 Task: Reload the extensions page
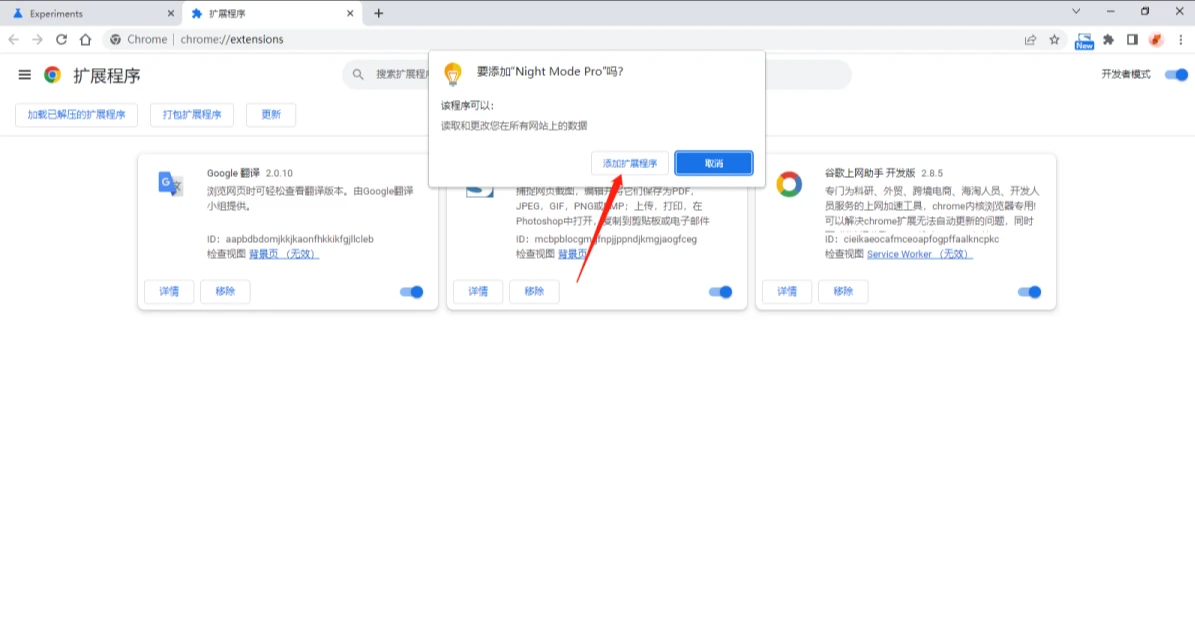62,40
